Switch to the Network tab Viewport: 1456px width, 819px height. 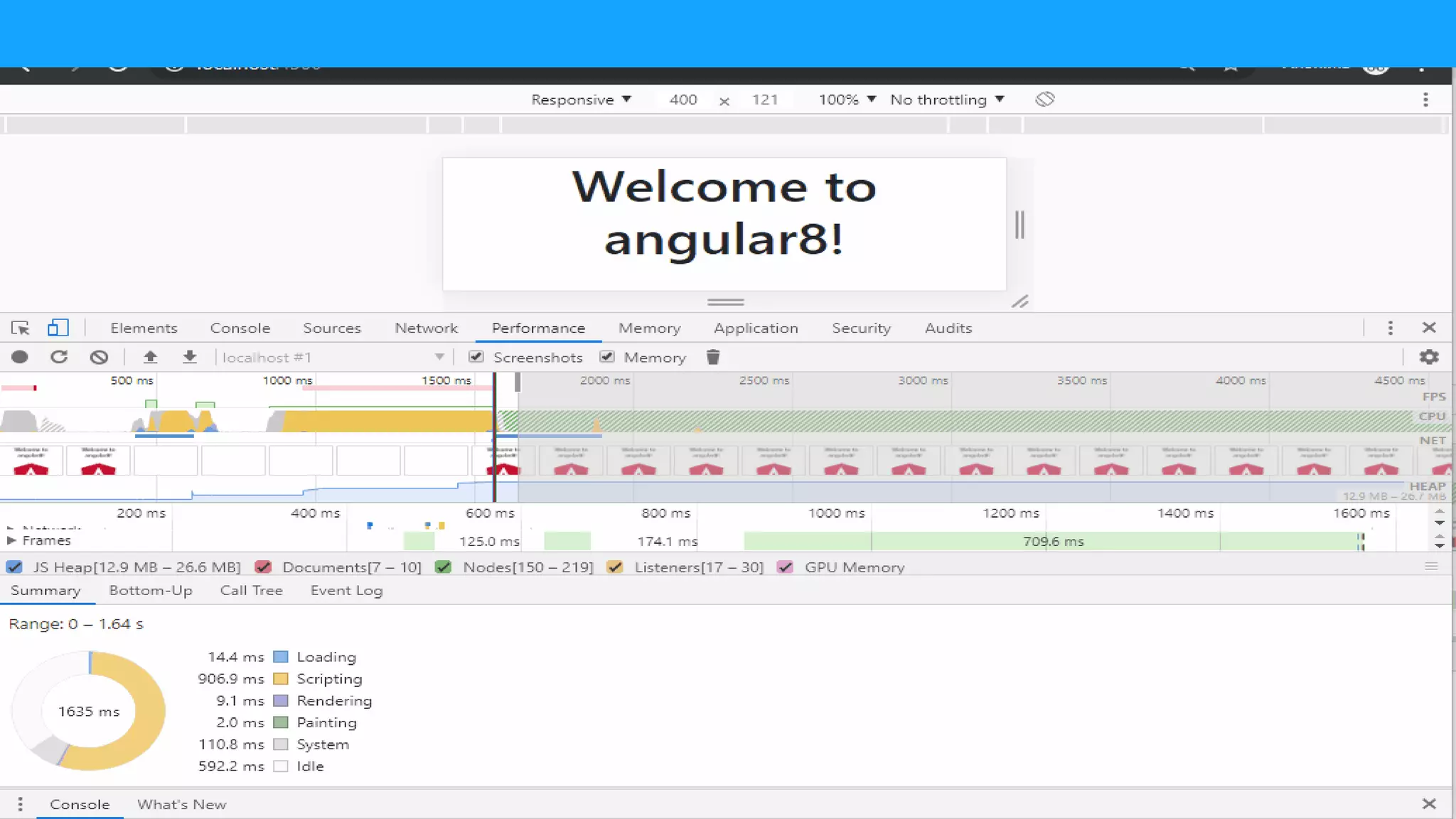coord(426,328)
